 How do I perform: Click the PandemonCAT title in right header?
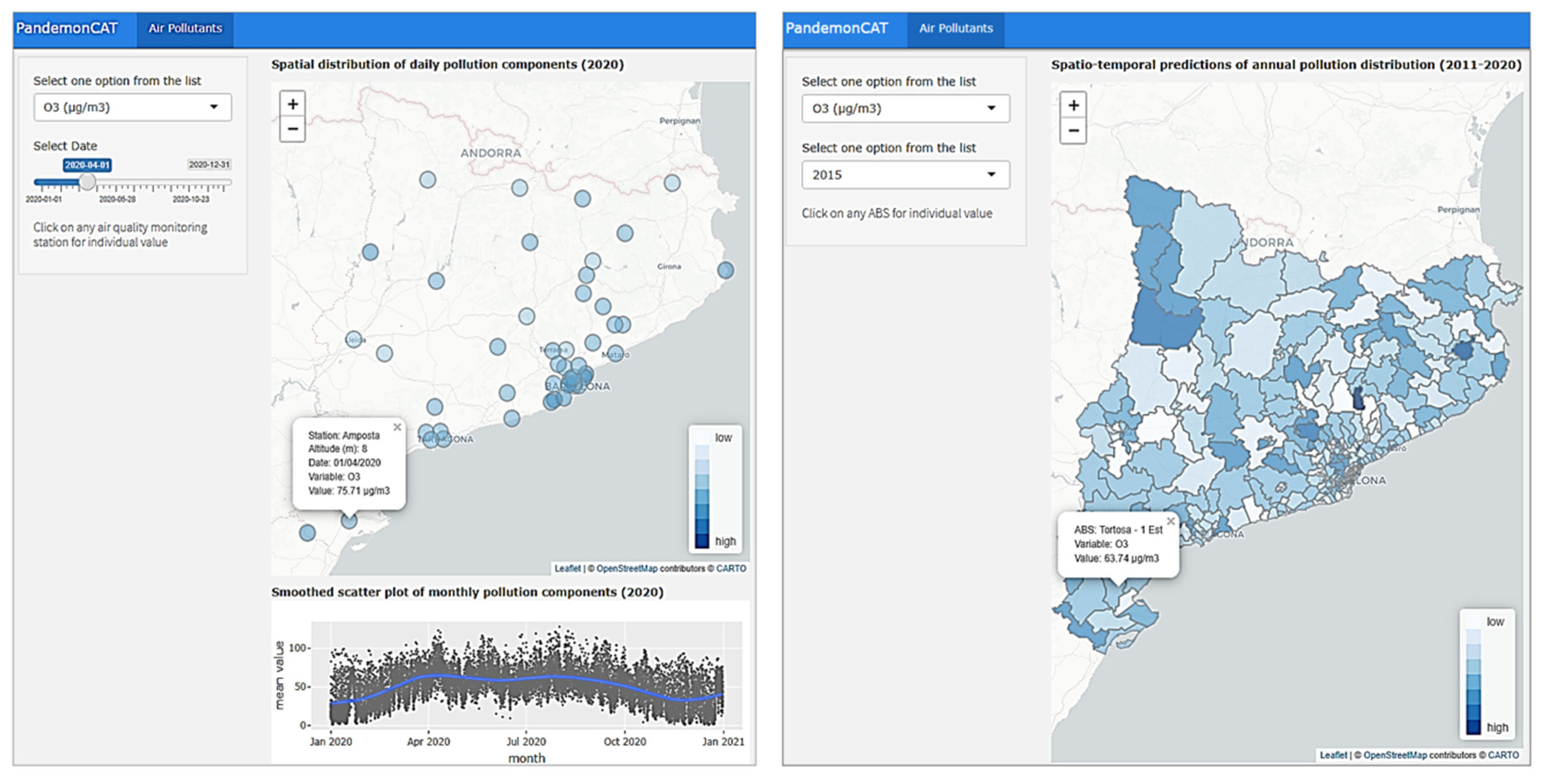tap(836, 28)
